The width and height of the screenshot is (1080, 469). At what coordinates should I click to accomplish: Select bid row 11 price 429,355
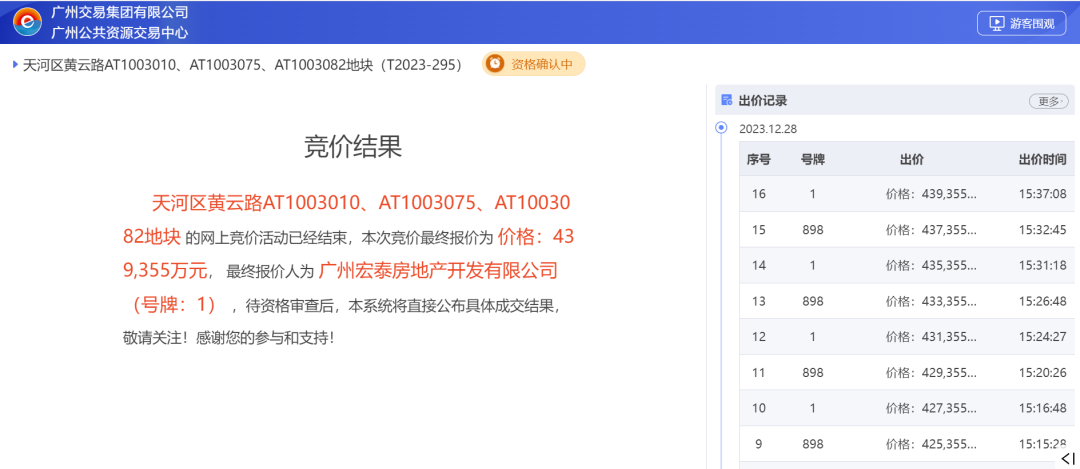pos(931,373)
